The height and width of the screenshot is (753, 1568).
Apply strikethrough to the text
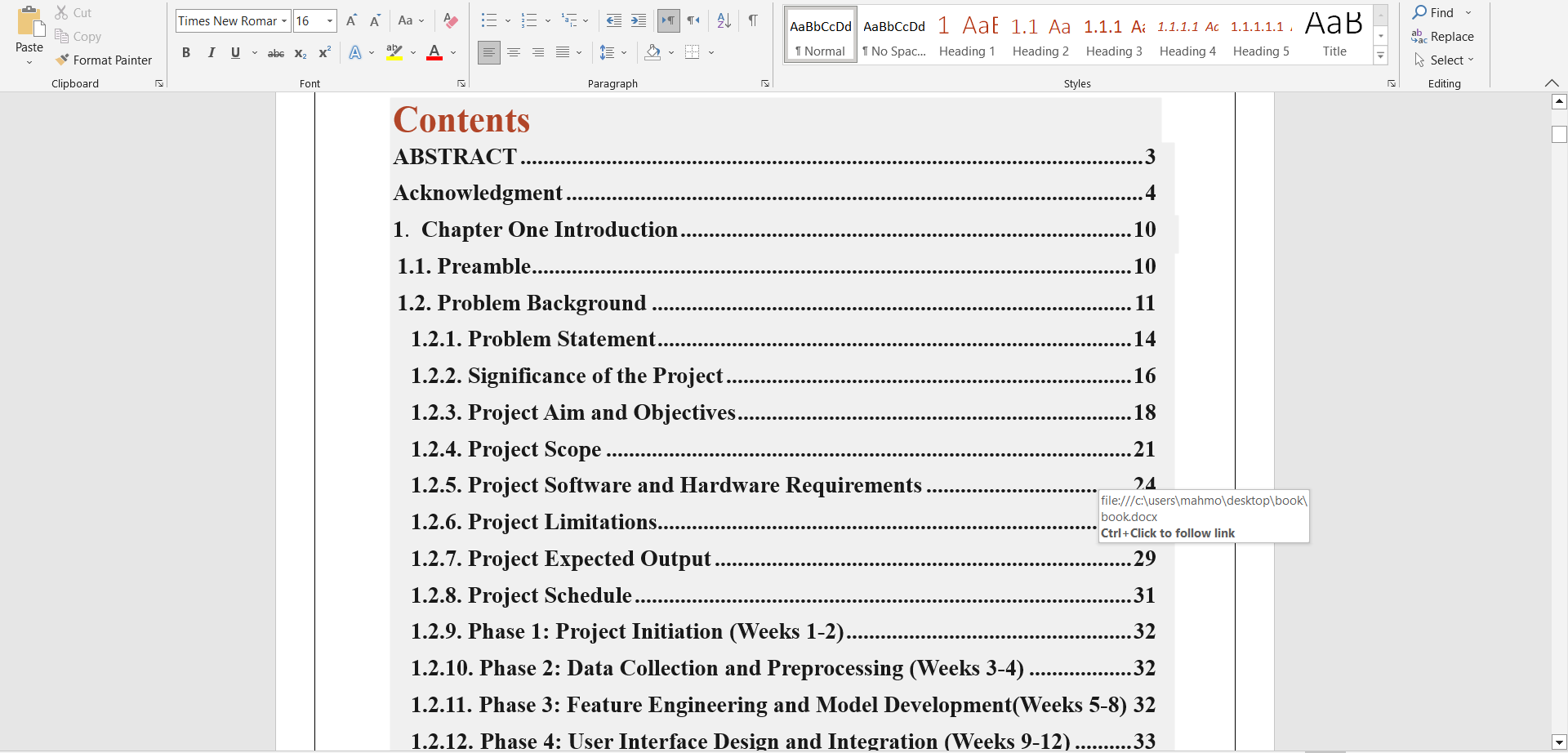276,53
